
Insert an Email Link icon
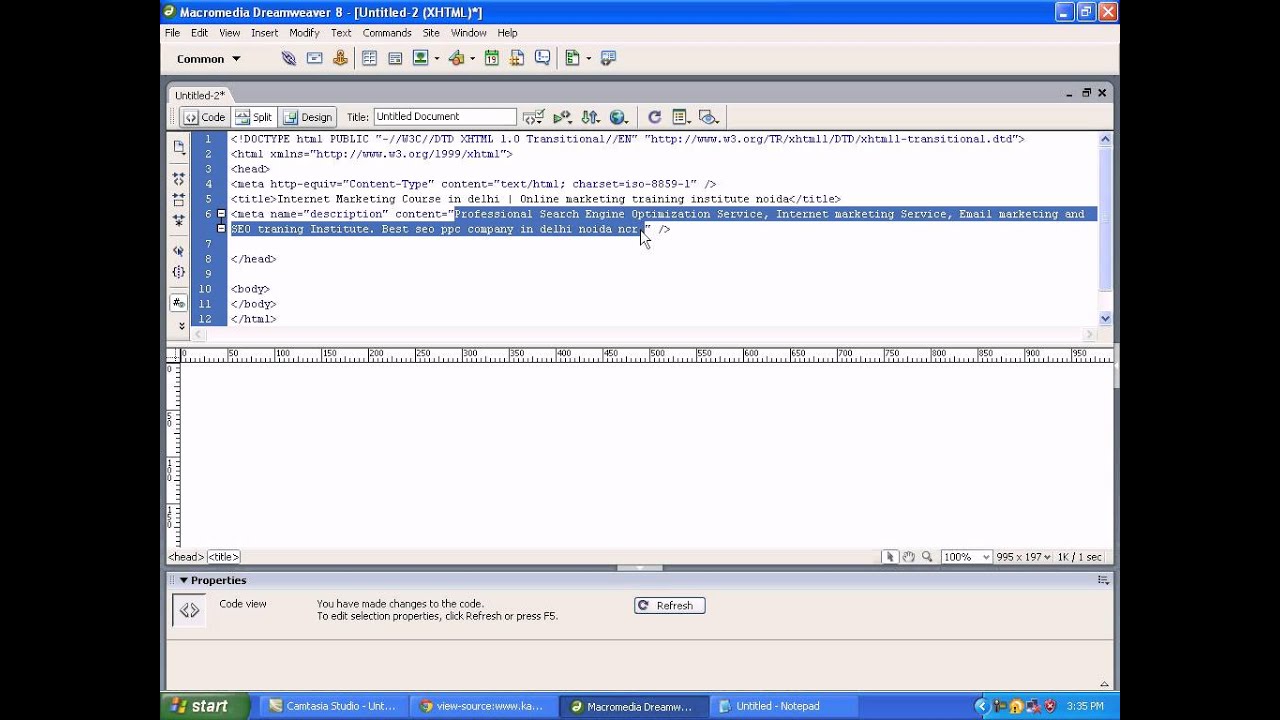coord(315,58)
